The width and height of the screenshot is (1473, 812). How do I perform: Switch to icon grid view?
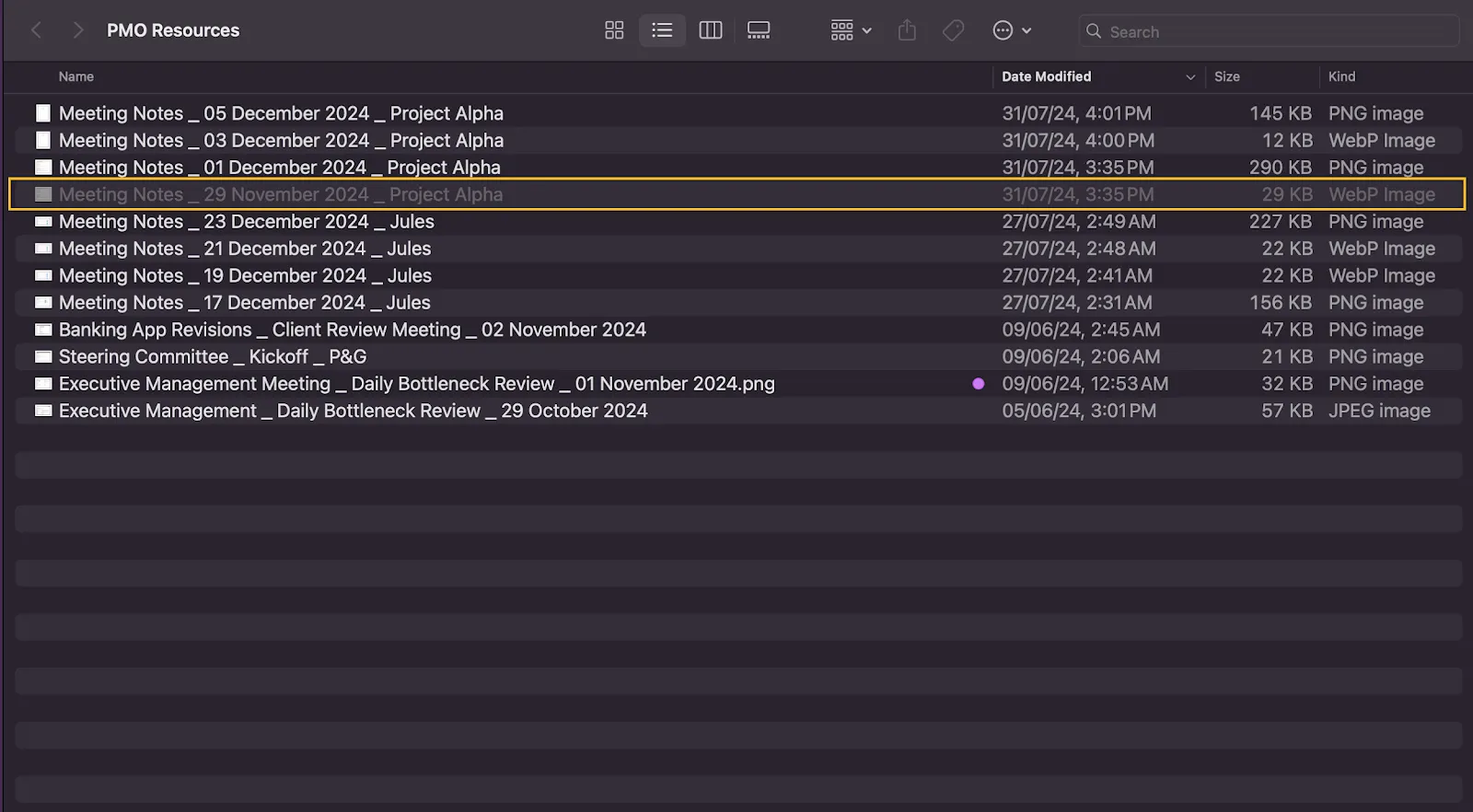tap(614, 30)
